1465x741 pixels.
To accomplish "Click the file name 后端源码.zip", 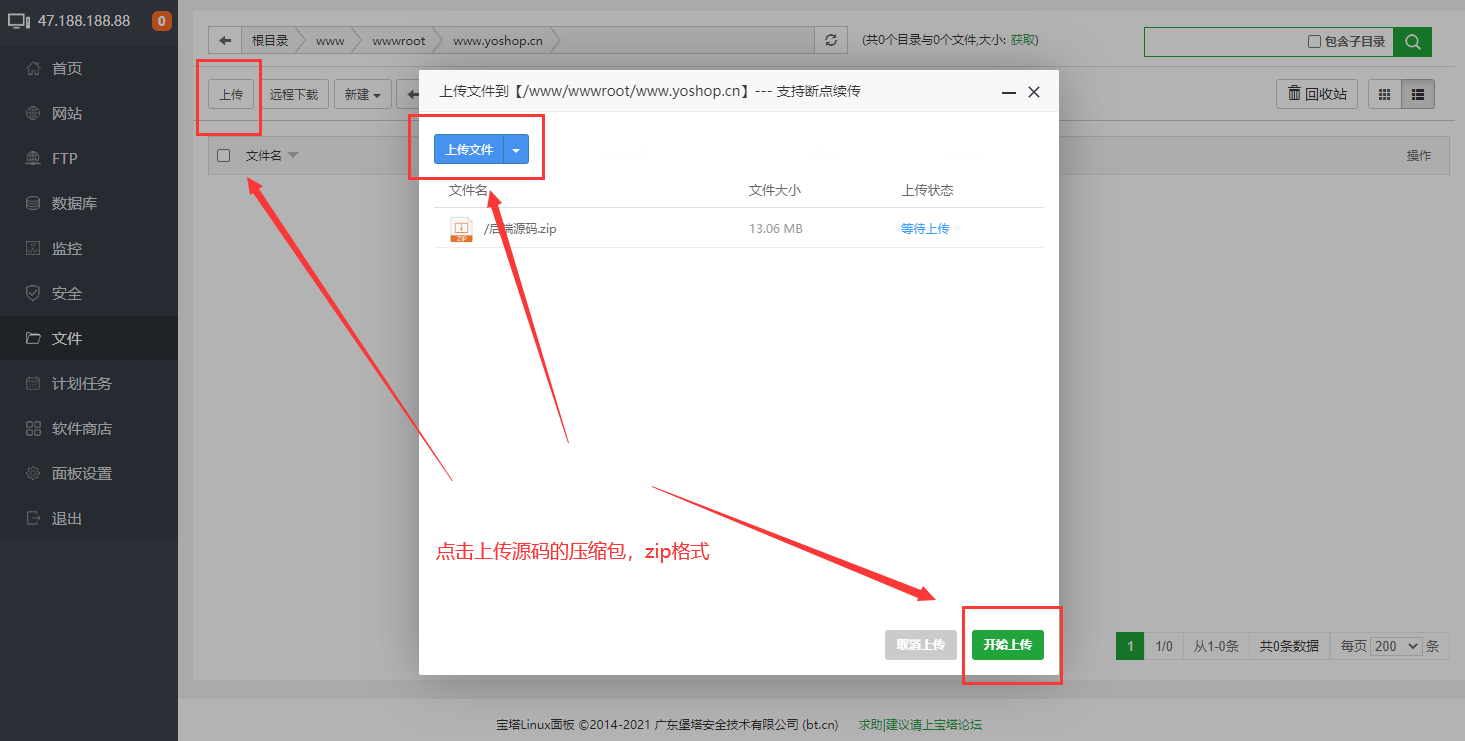I will [520, 229].
